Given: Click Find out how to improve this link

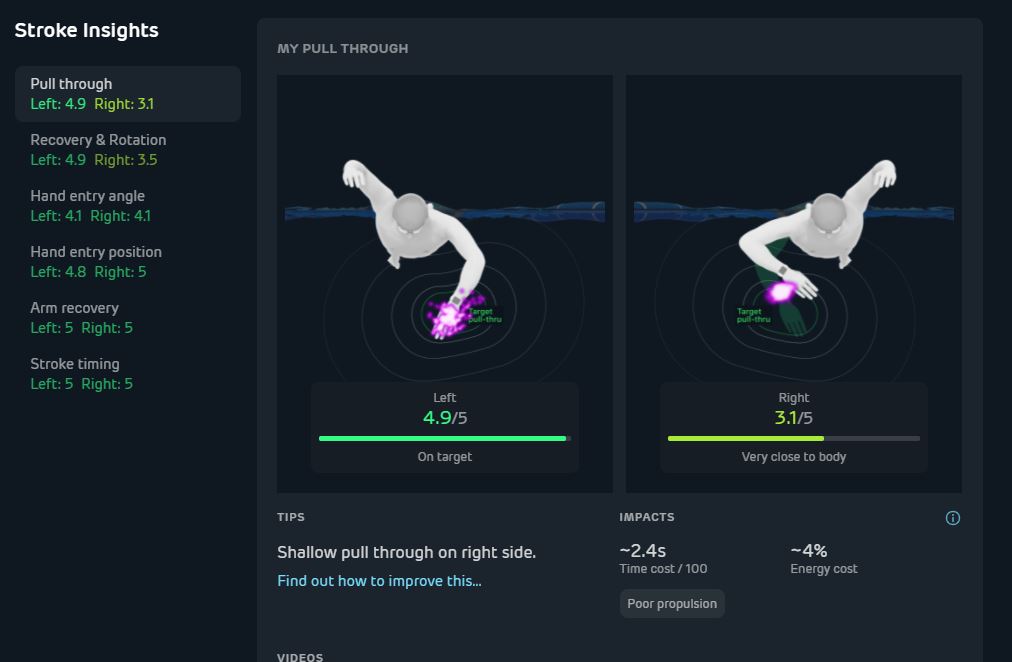Looking at the screenshot, I should point(380,581).
